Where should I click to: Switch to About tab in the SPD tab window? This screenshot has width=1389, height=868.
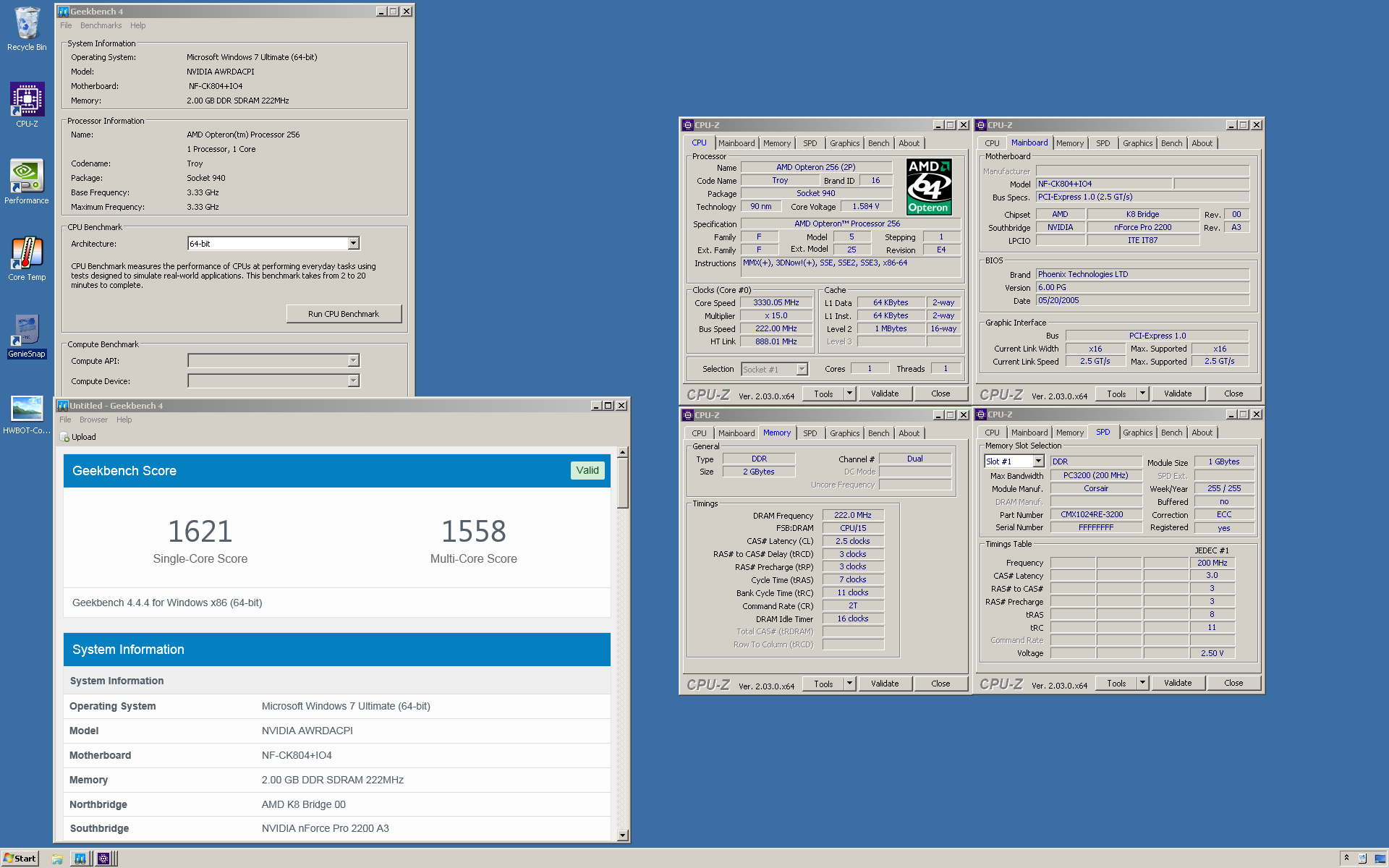point(1202,433)
